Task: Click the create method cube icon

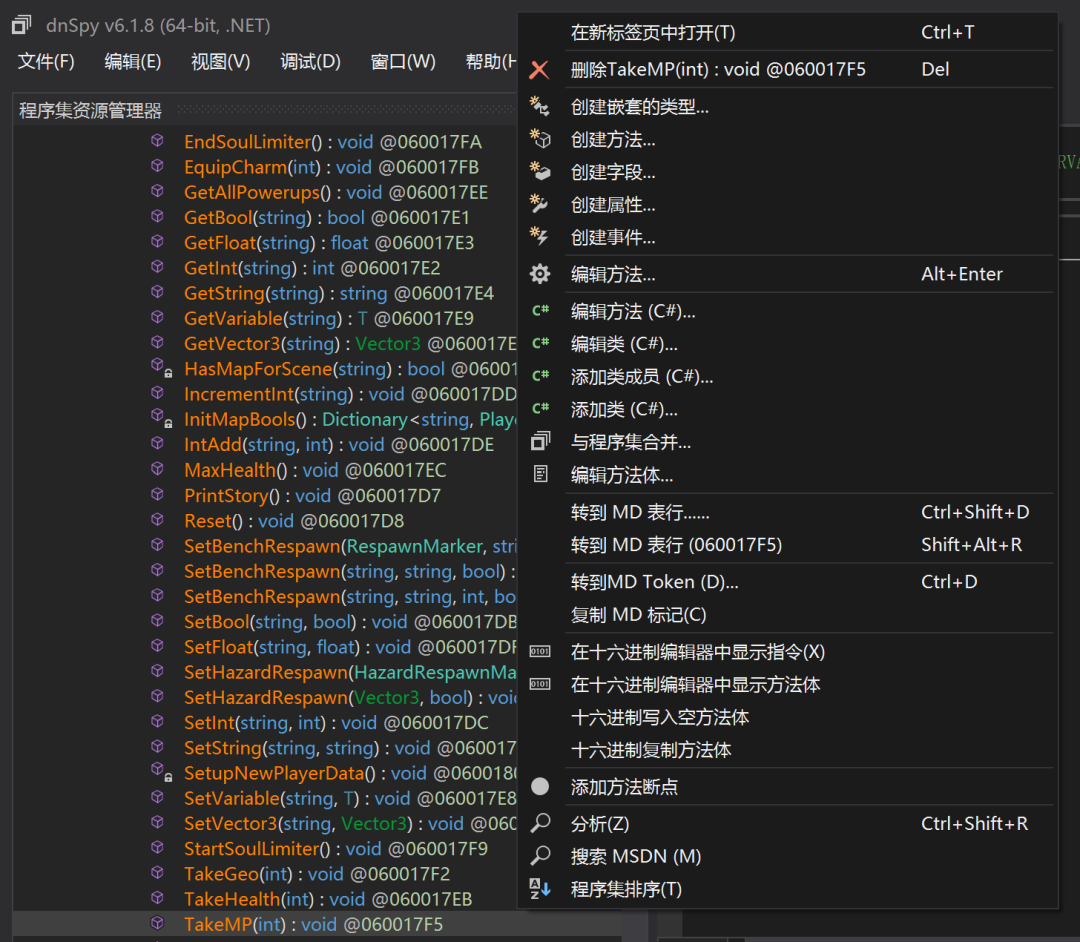Action: coord(539,139)
